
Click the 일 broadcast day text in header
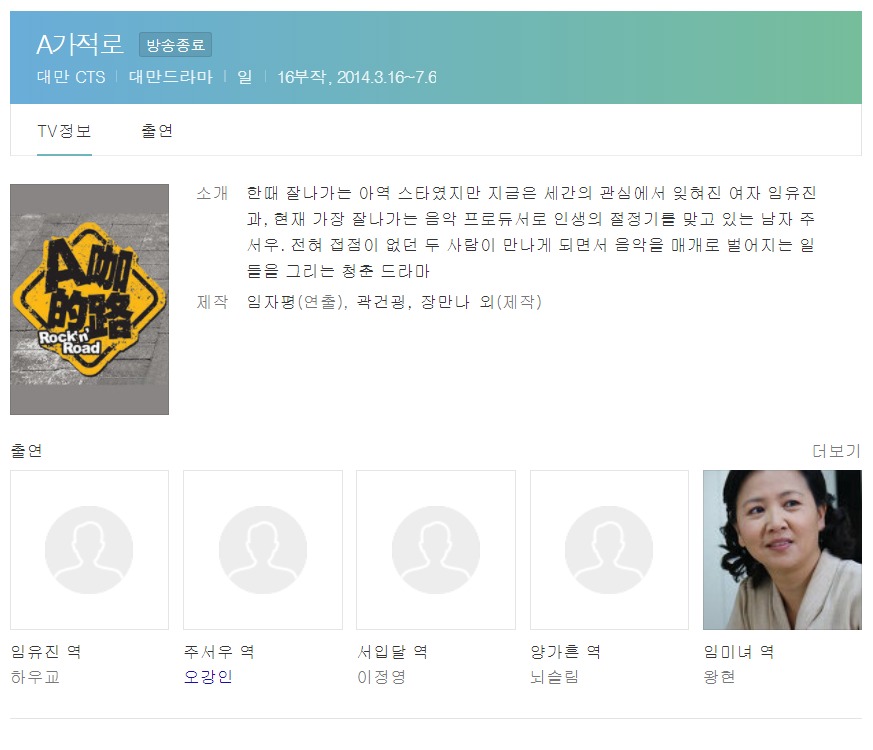tap(245, 77)
